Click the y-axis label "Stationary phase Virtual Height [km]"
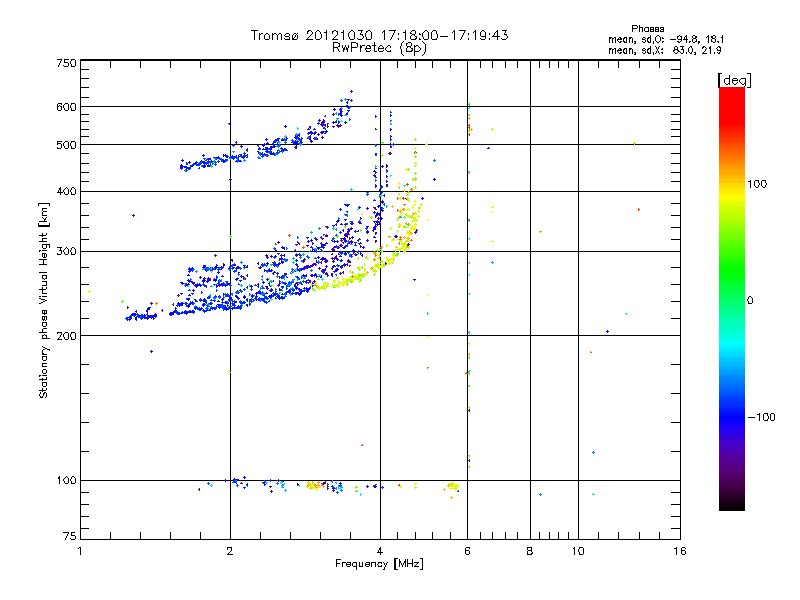The image size is (800, 600). coord(44,301)
